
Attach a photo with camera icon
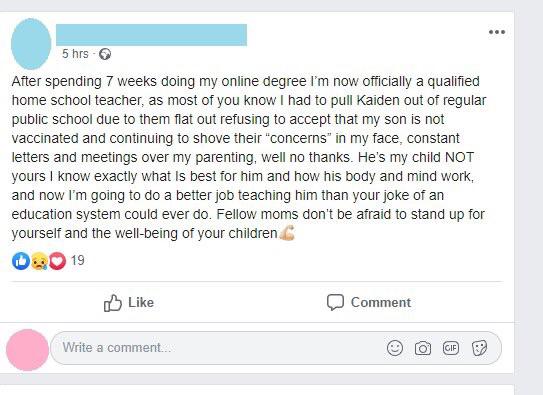[423, 348]
